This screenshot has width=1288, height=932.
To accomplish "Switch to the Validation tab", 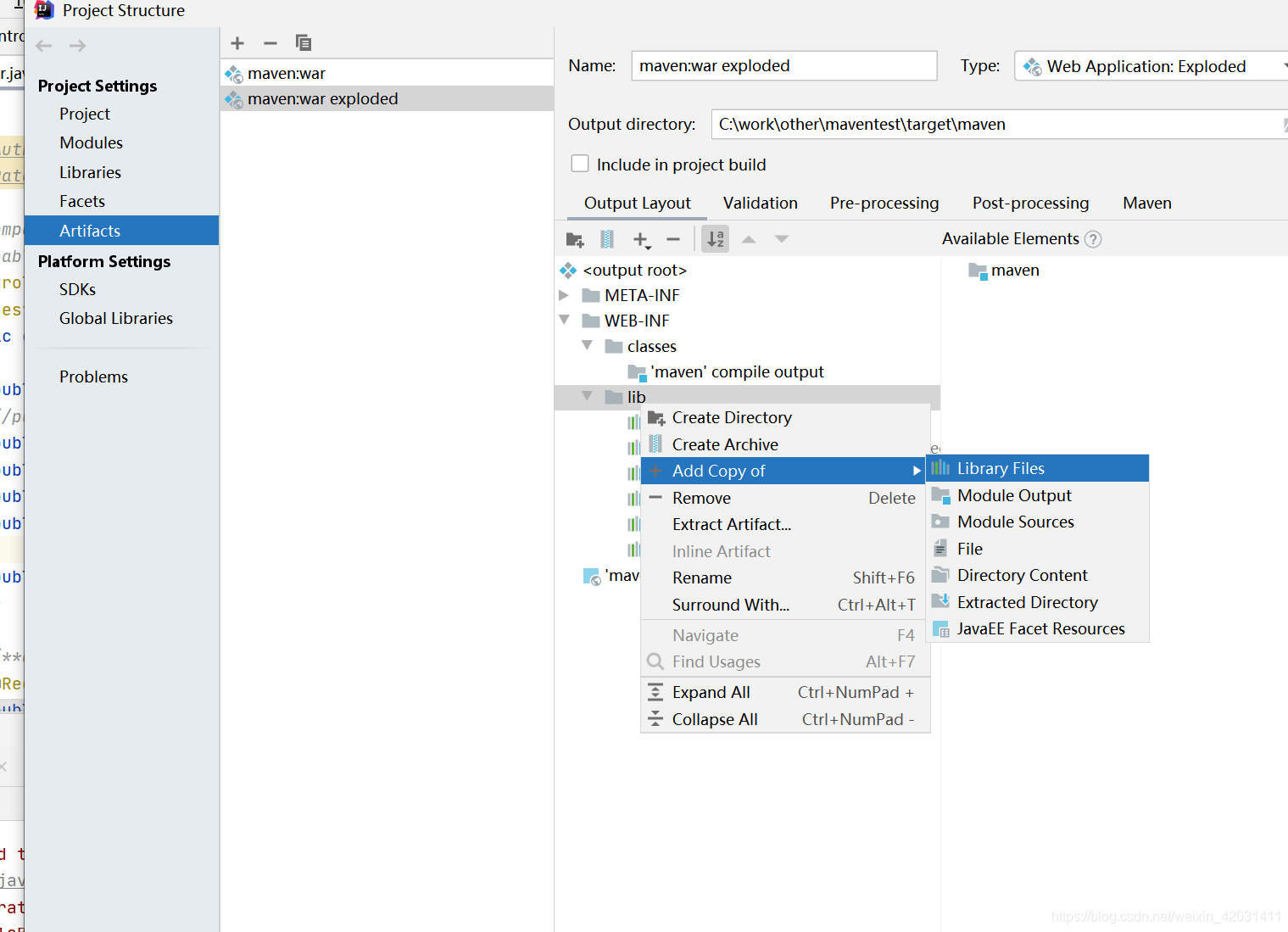I will point(761,204).
